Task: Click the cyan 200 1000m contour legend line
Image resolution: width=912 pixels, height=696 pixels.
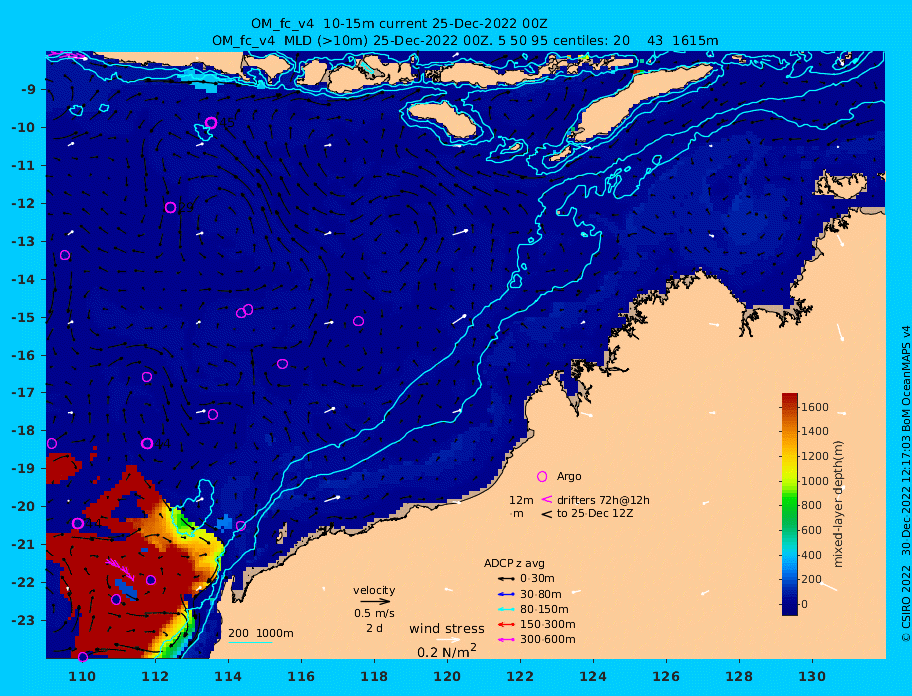Action: [250, 643]
